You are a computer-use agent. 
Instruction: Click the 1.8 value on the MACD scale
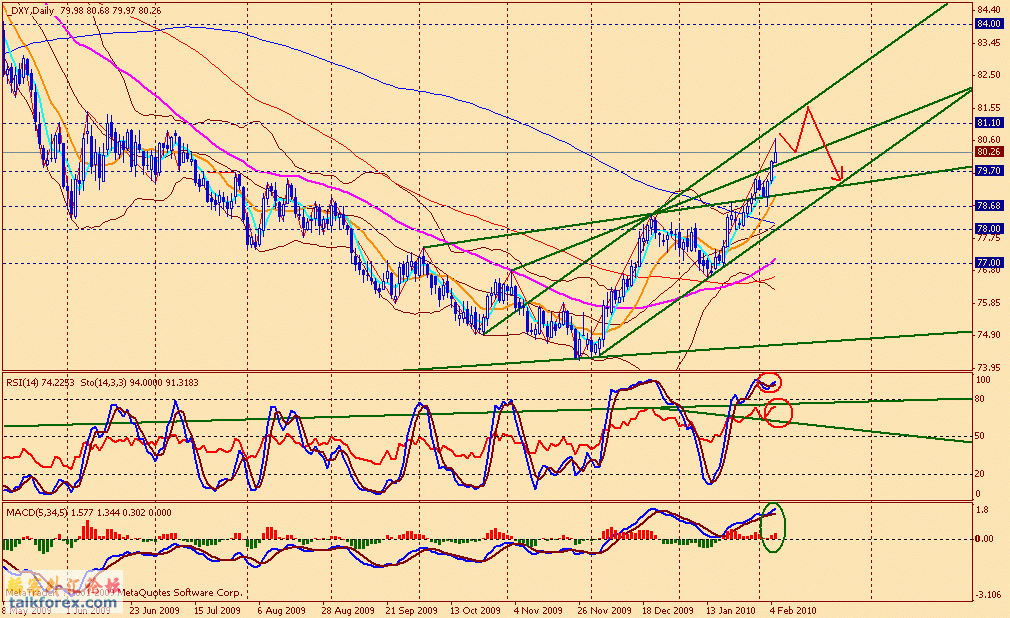[x=982, y=510]
